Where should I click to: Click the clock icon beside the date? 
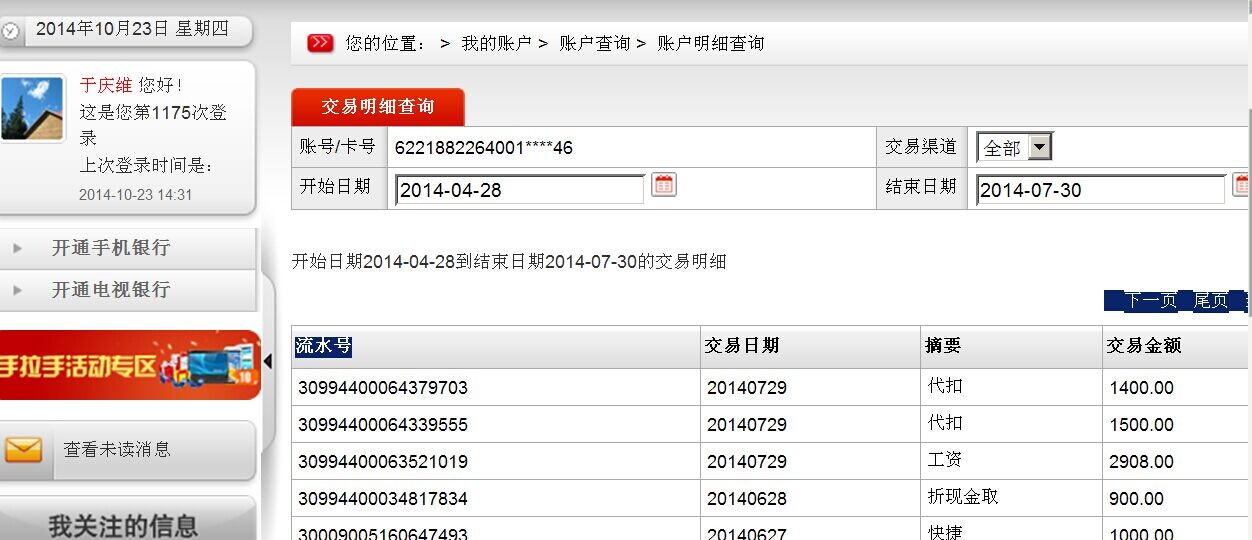point(10,31)
